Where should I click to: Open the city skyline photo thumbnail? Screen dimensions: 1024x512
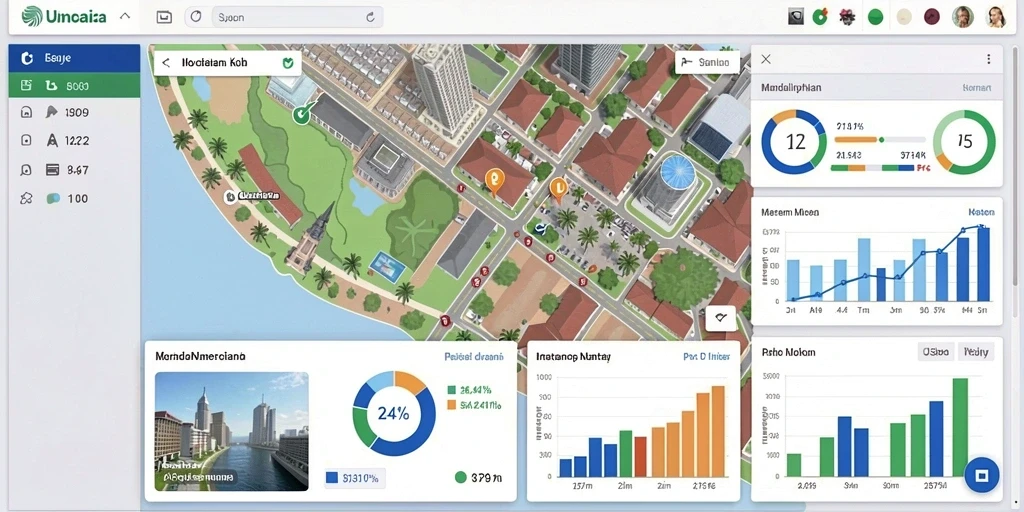232,432
